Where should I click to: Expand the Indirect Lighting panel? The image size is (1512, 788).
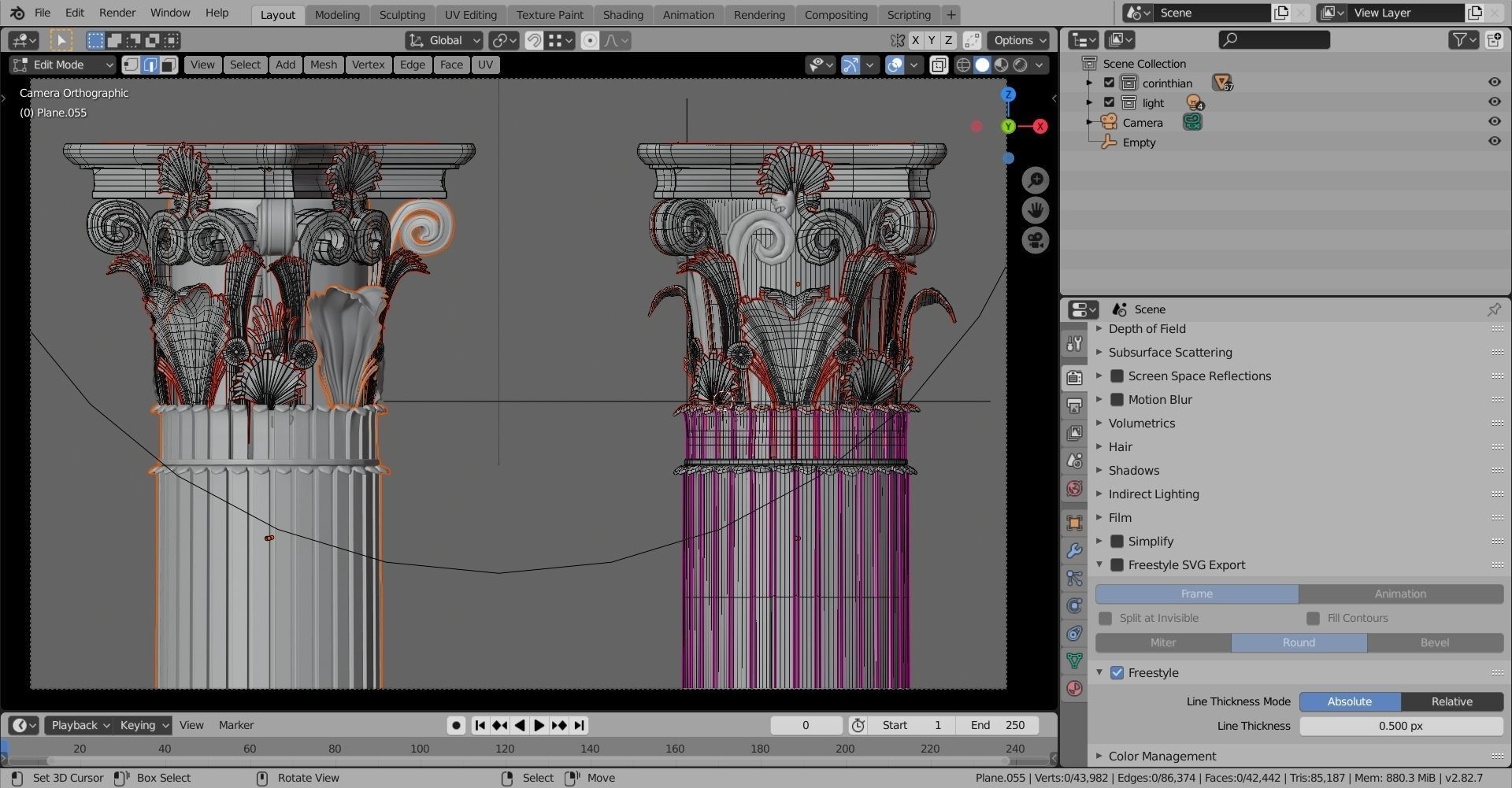click(x=1099, y=494)
